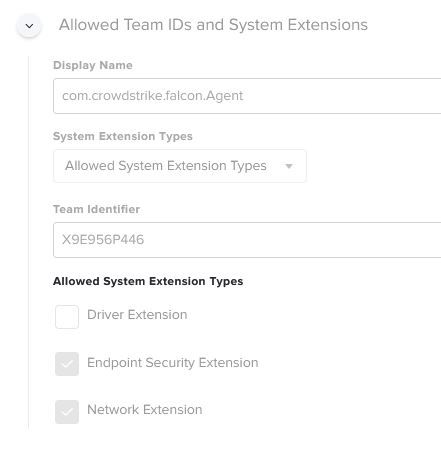Image resolution: width=441 pixels, height=454 pixels.
Task: Focus the Display Name input field
Action: point(247,96)
